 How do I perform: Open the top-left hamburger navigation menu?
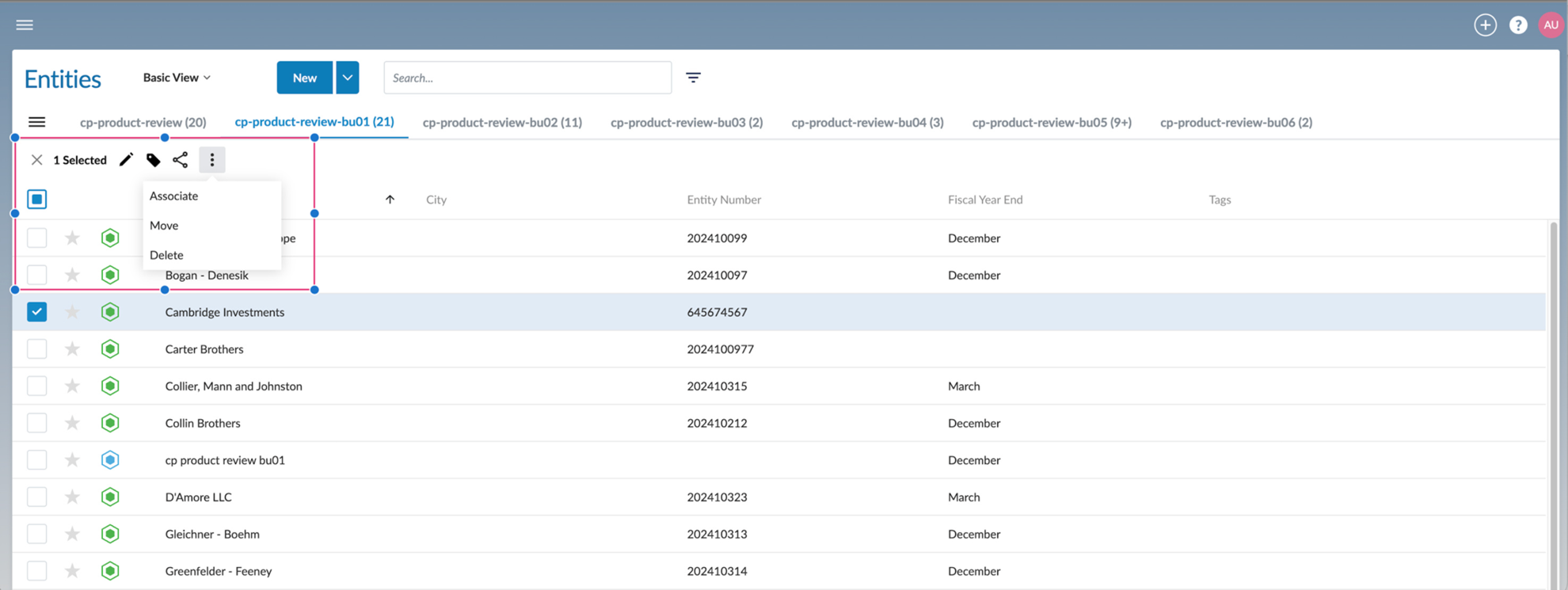click(25, 25)
